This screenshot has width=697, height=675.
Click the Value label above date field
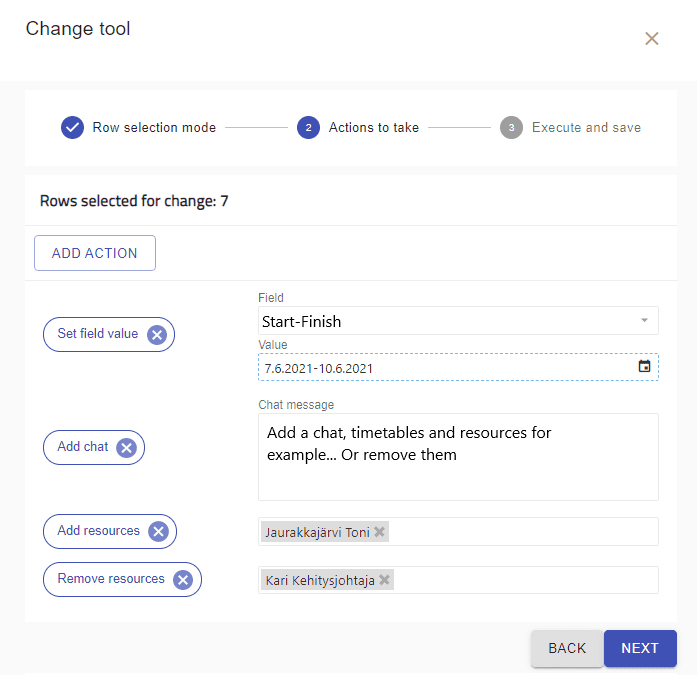pyautogui.click(x=272, y=344)
